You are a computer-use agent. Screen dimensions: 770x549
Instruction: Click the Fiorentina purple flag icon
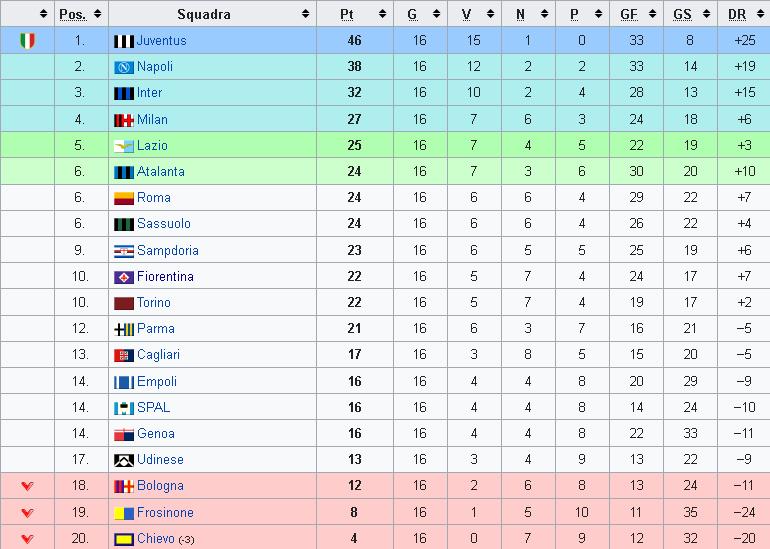124,277
